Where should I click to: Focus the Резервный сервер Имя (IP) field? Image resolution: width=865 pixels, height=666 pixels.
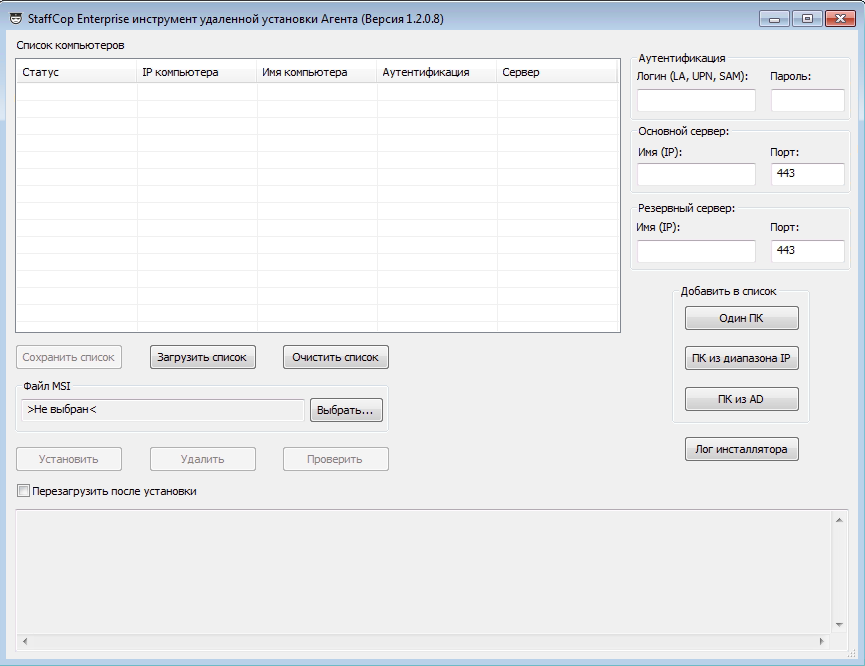(x=696, y=251)
